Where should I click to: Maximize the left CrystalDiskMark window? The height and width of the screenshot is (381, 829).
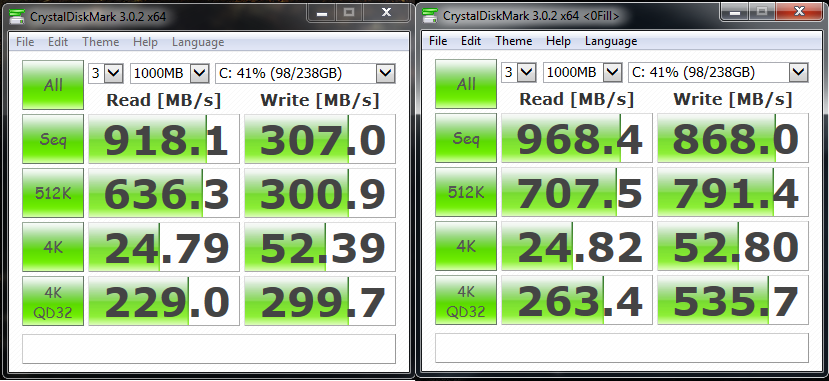[x=349, y=12]
